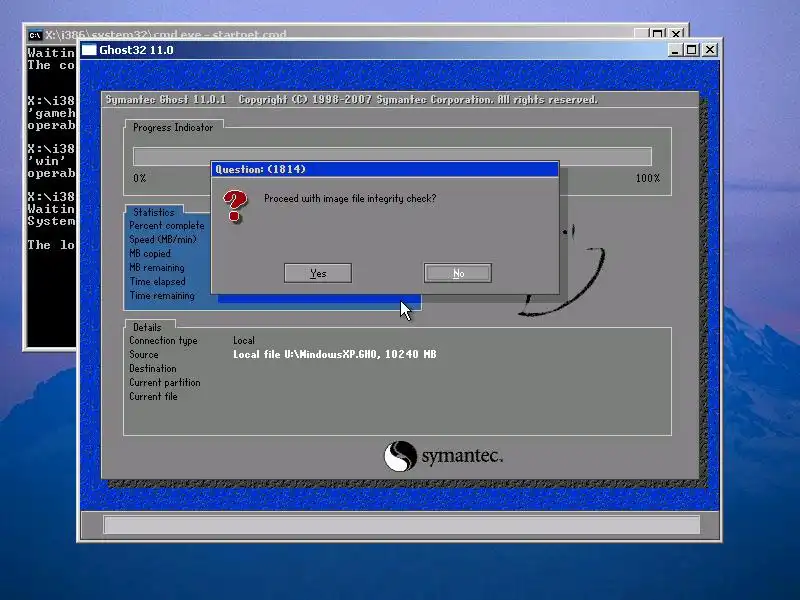The image size is (800, 600).
Task: Maximize the cmd.exe window behind
Action: [x=658, y=34]
